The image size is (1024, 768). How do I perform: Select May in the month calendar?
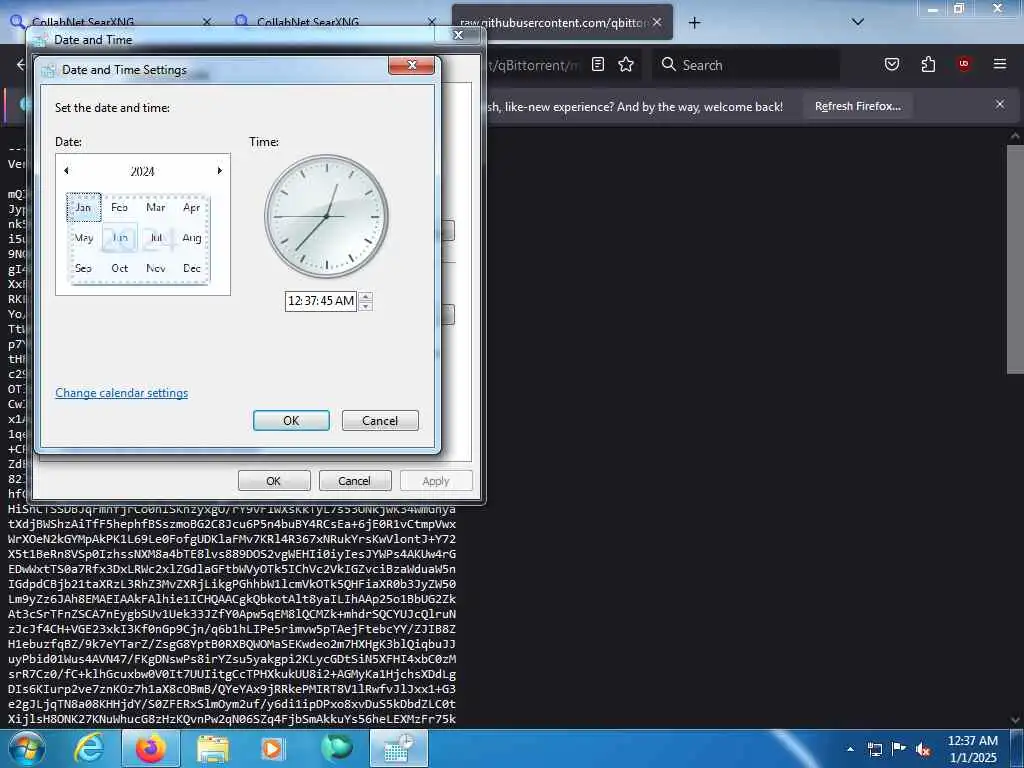click(84, 238)
